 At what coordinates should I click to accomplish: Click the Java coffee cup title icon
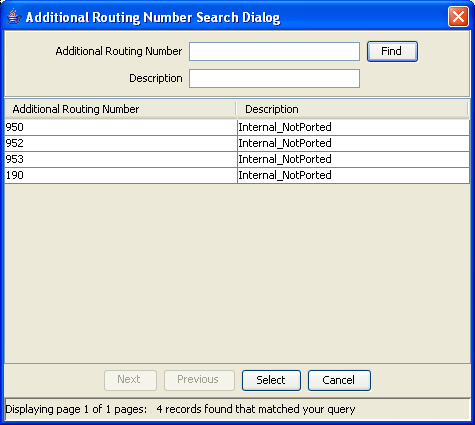click(x=14, y=17)
